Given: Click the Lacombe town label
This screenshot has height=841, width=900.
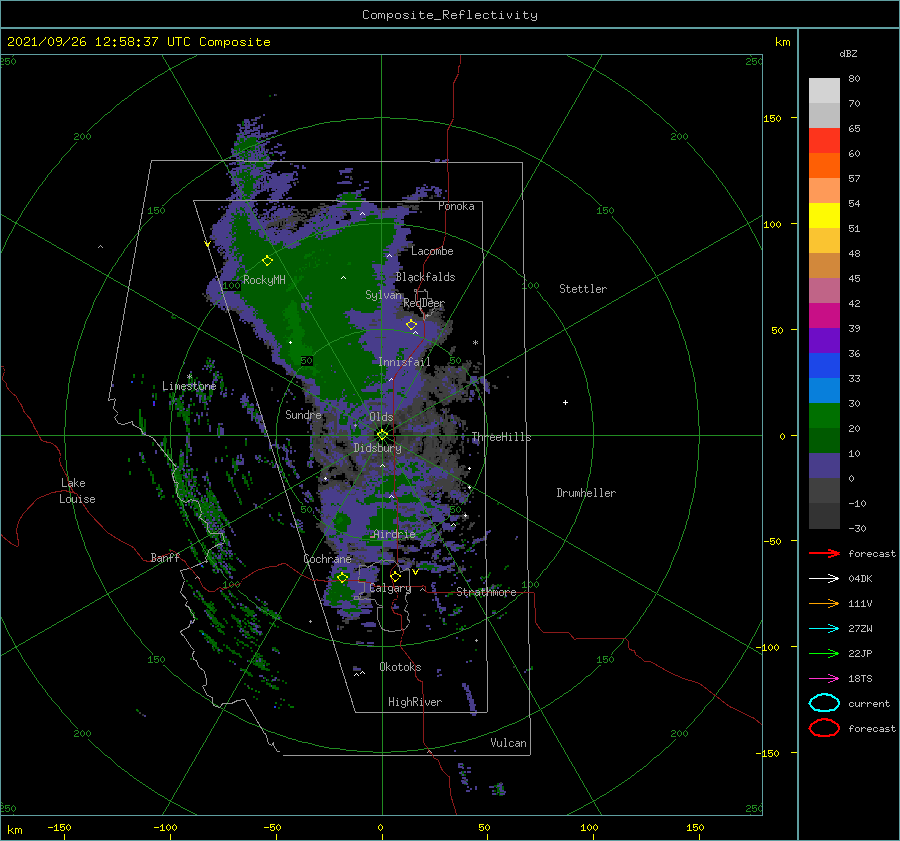Looking at the screenshot, I should [x=432, y=251].
